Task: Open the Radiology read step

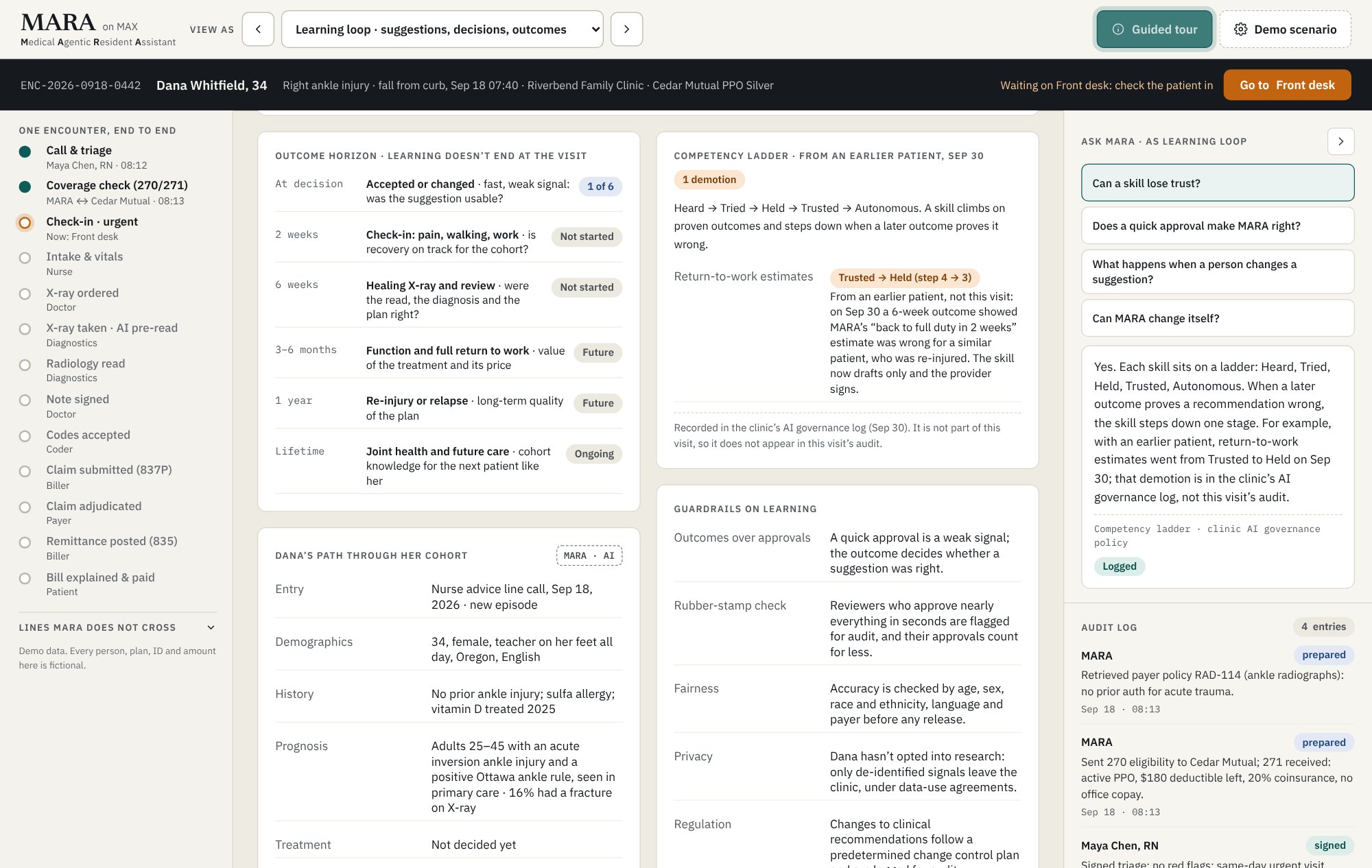Action: pyautogui.click(x=117, y=370)
